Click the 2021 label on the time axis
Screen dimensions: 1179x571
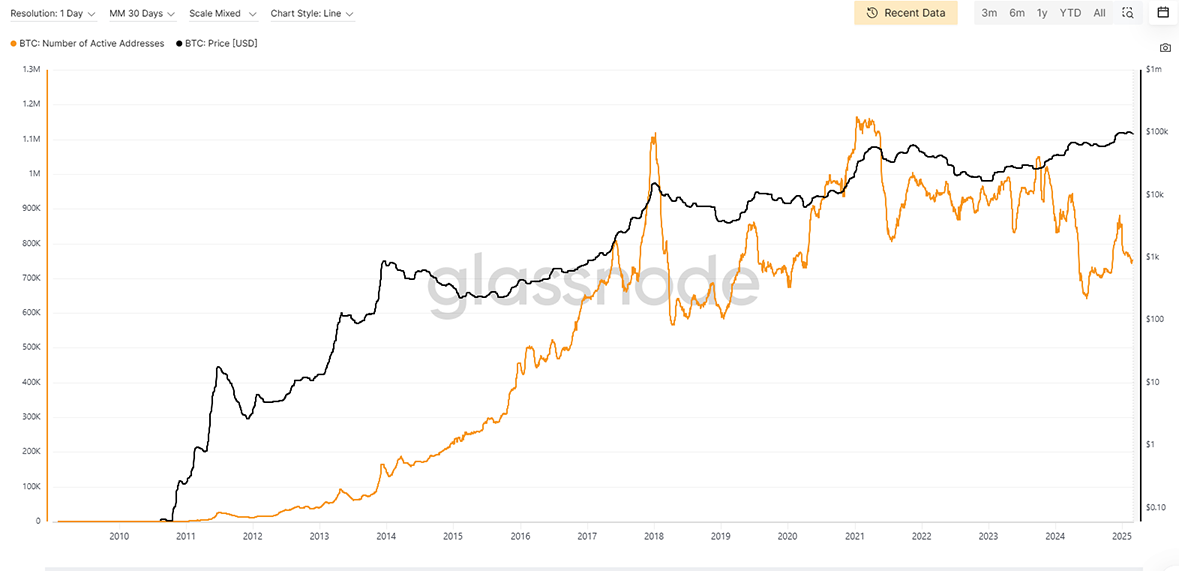[854, 536]
